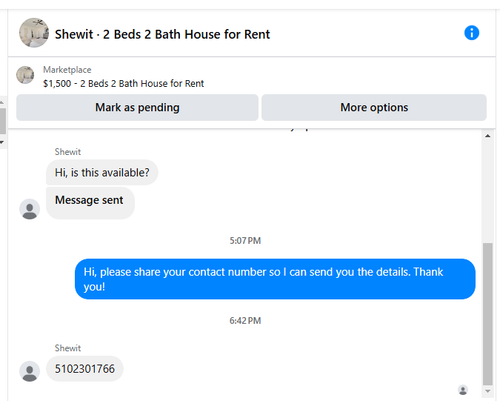Screen dimensions: 500x401
Task: Click the chat vertical scrollbar thumb
Action: [x=488, y=314]
